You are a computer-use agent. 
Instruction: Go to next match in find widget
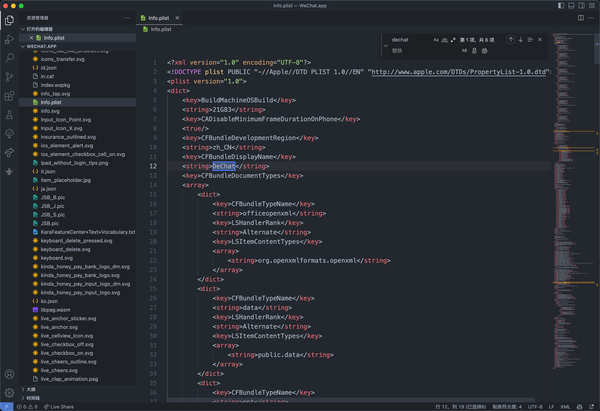pos(521,40)
